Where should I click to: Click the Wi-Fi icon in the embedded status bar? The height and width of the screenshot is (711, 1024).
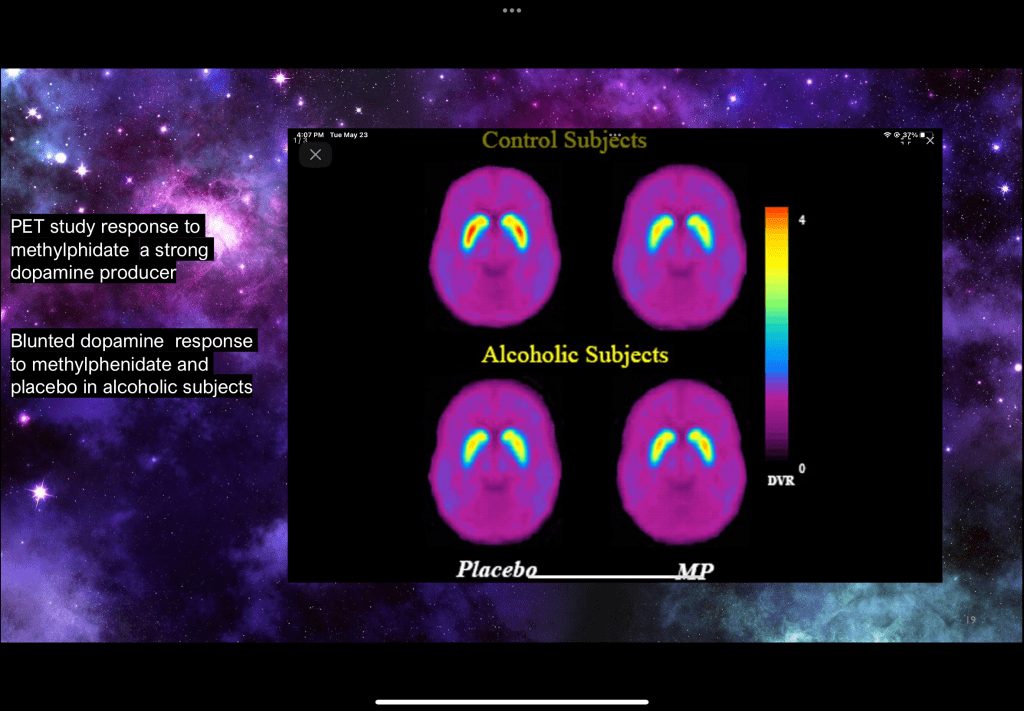click(x=888, y=134)
